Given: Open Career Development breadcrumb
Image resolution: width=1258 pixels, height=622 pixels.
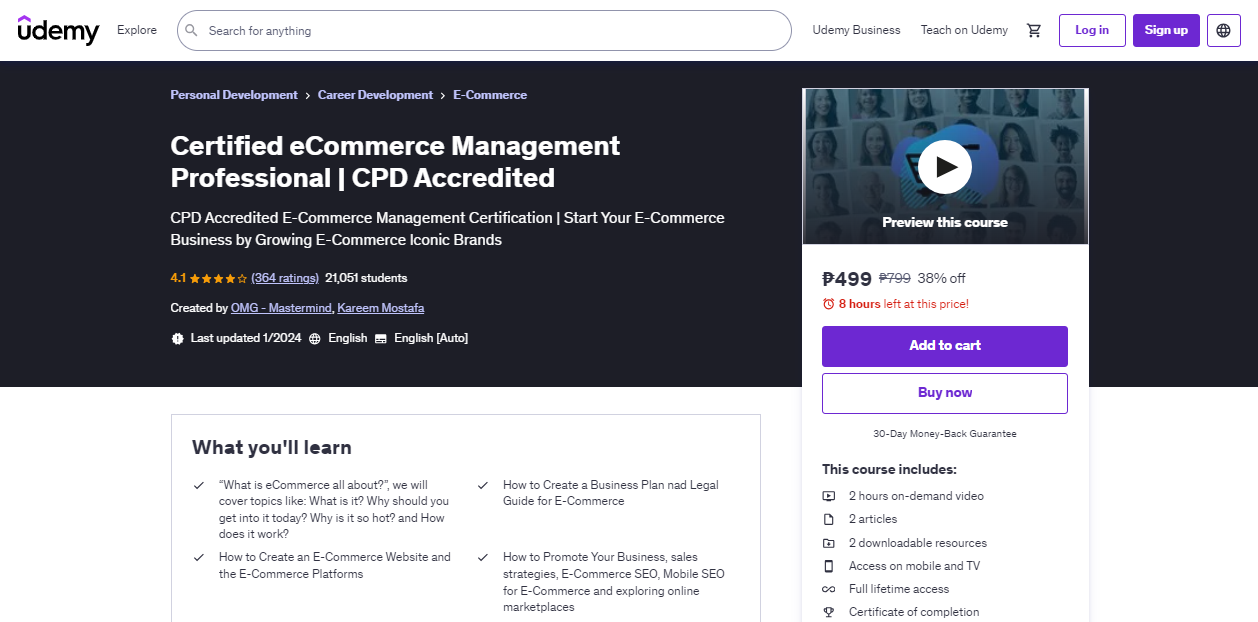Looking at the screenshot, I should click(x=375, y=95).
